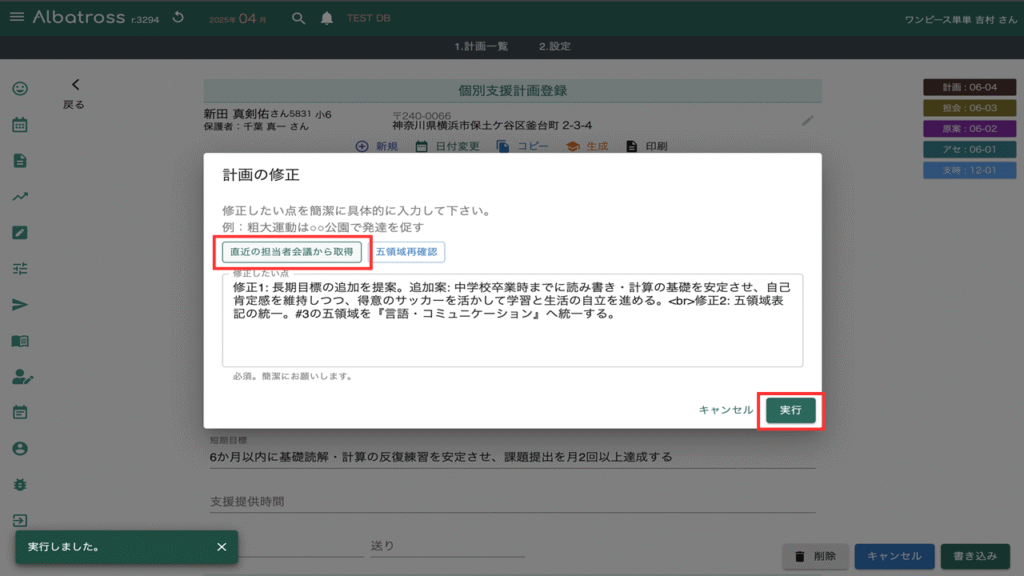Viewport: 1024px width, 576px height.
Task: Click the 支援提供時間 field
Action: click(512, 501)
